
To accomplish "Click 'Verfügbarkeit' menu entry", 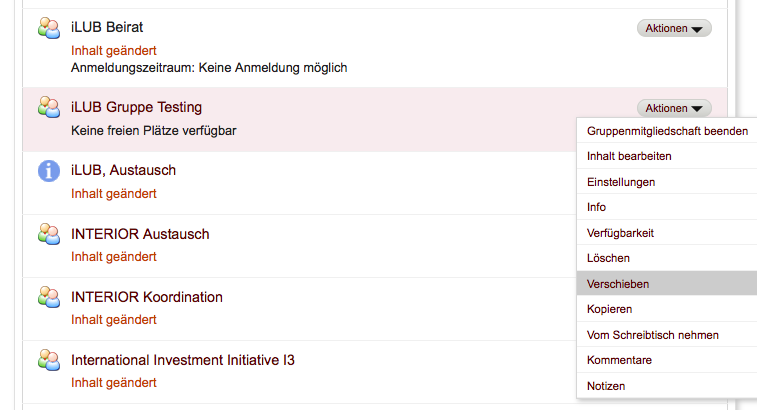I will [x=618, y=233].
